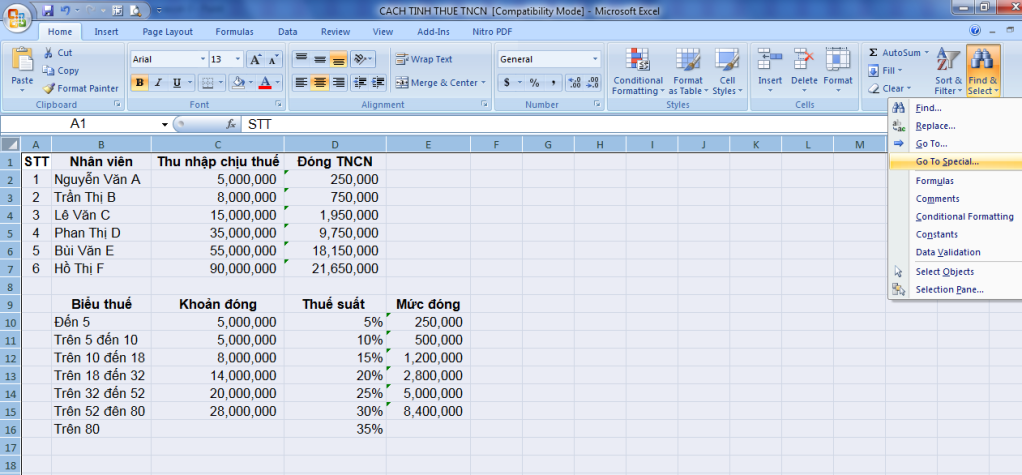Undo last action in Quick Access Toolbar
Image resolution: width=1022 pixels, height=475 pixels.
[65, 10]
